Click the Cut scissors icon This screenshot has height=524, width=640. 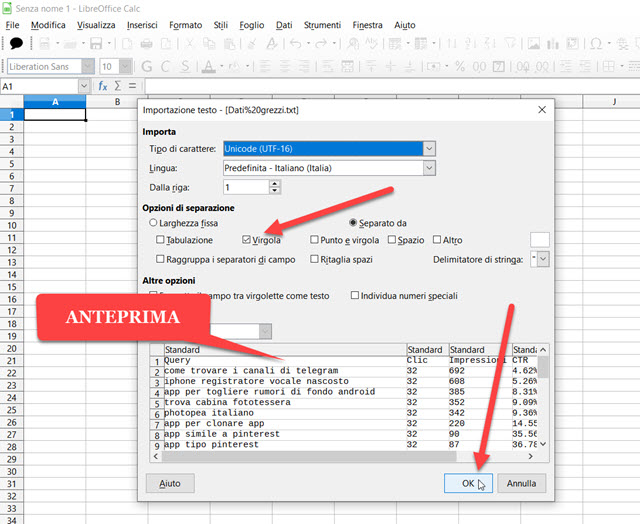coord(189,43)
